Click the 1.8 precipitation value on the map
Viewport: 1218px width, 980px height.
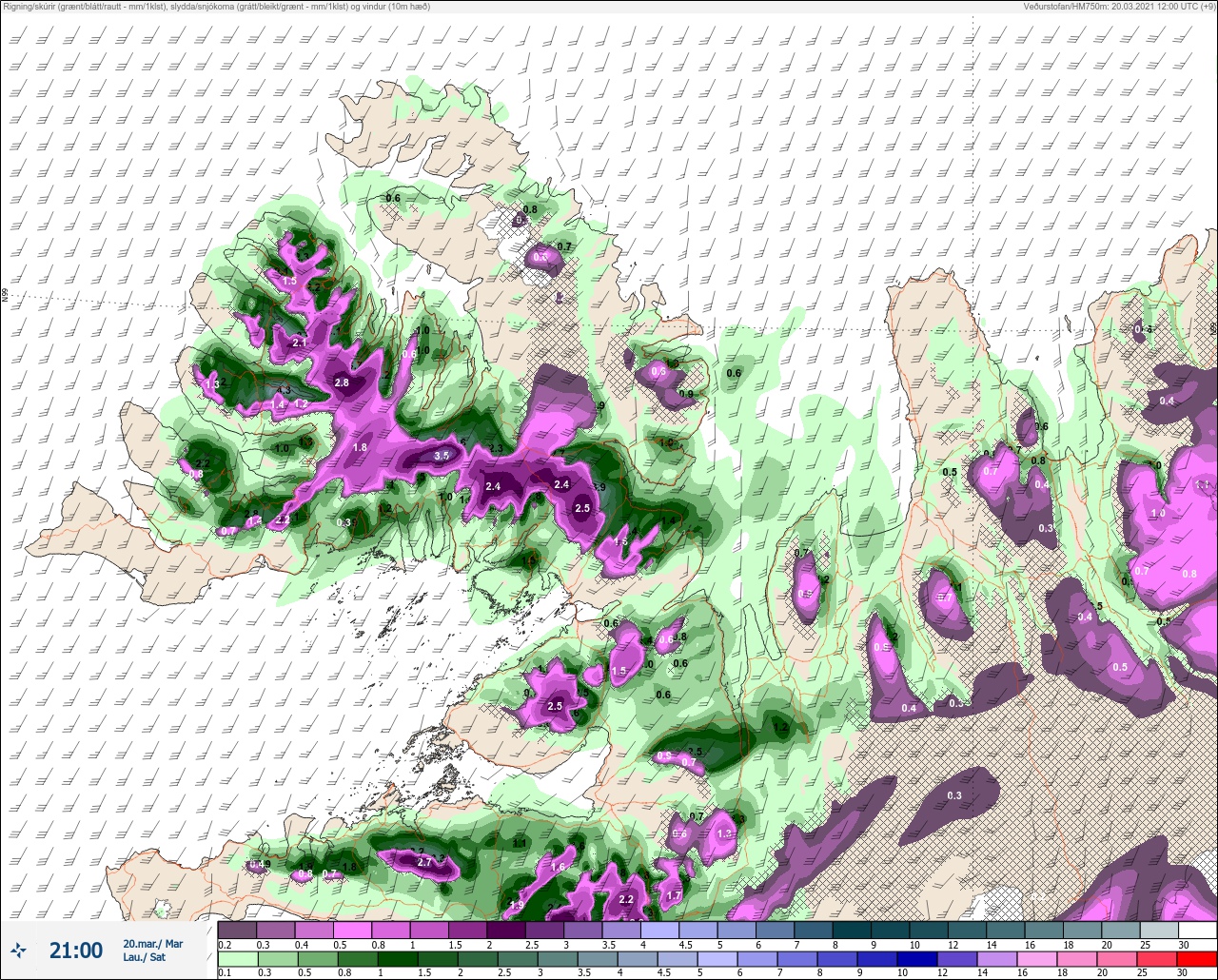click(360, 447)
